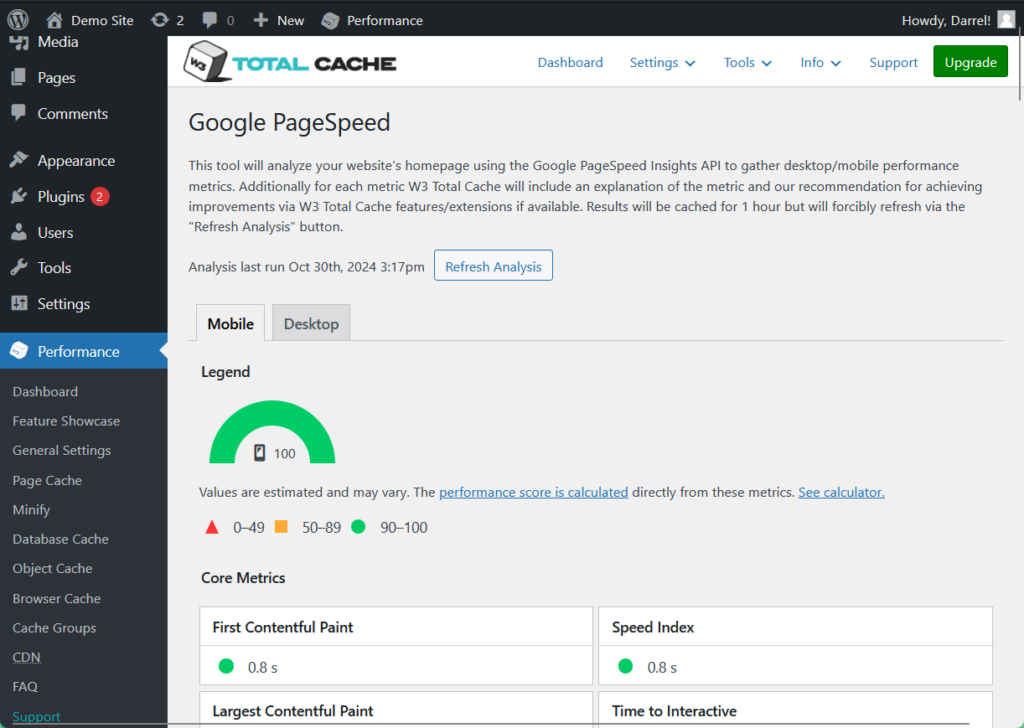Click the plus New icon
1024x728 pixels.
point(261,20)
